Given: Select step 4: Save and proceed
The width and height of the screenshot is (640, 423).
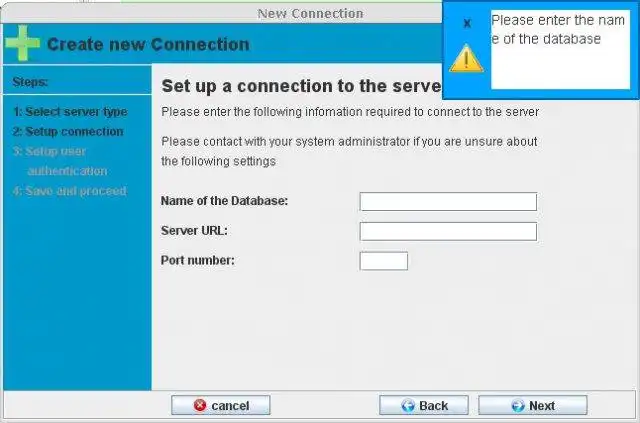Looking at the screenshot, I should pyautogui.click(x=69, y=191).
